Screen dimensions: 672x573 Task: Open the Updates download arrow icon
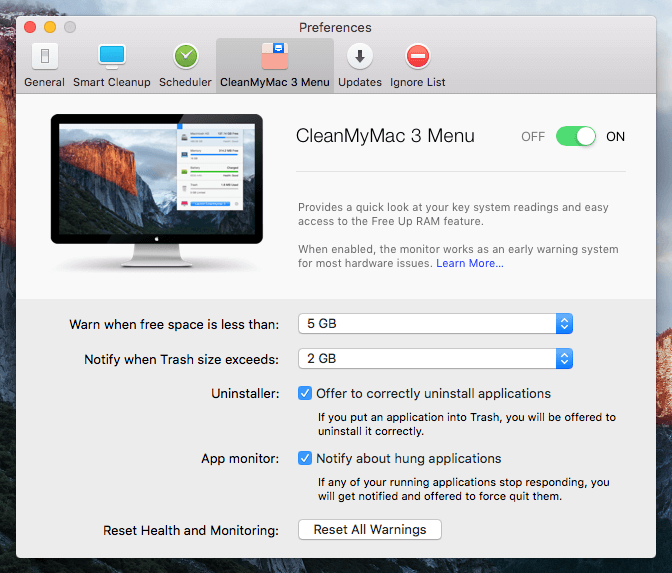tap(360, 57)
